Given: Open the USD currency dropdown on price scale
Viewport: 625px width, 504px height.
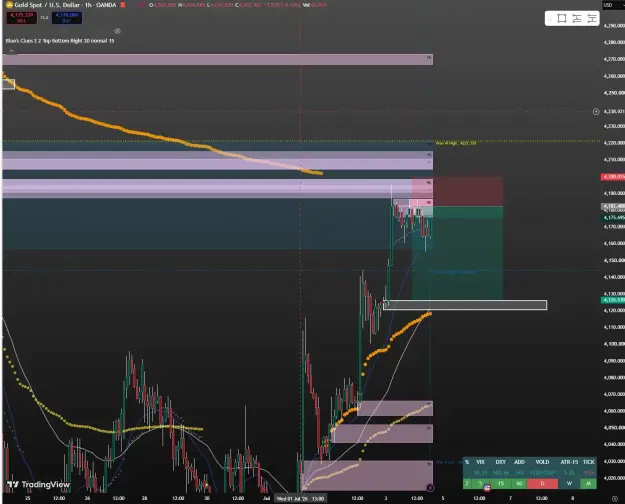Looking at the screenshot, I should pyautogui.click(x=607, y=5).
